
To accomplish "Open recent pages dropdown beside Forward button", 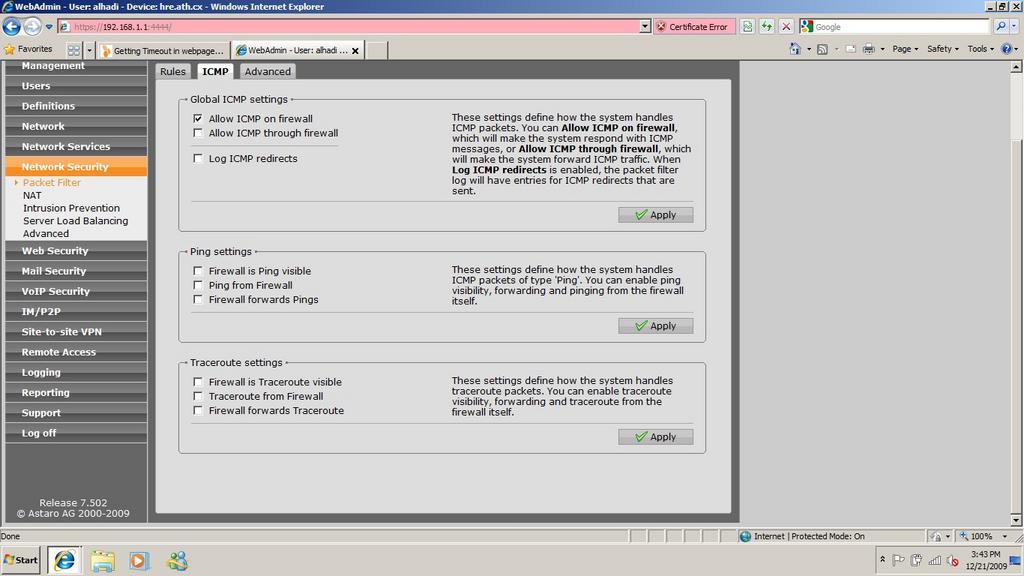I will pos(49,27).
